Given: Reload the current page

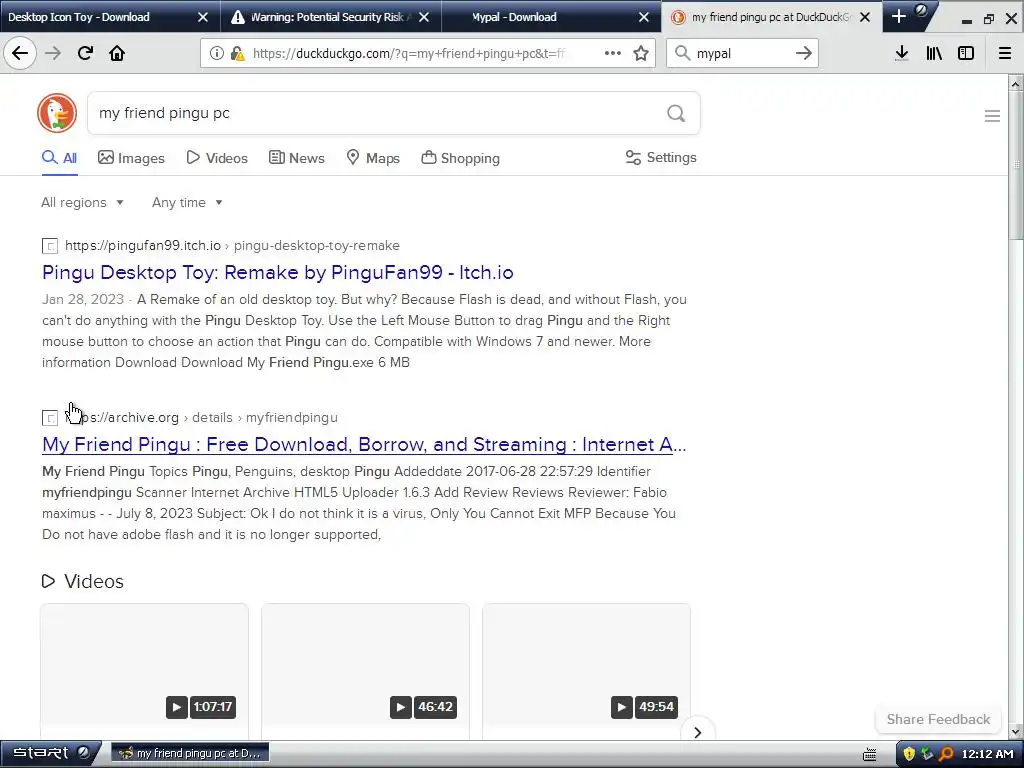Looking at the screenshot, I should [85, 53].
